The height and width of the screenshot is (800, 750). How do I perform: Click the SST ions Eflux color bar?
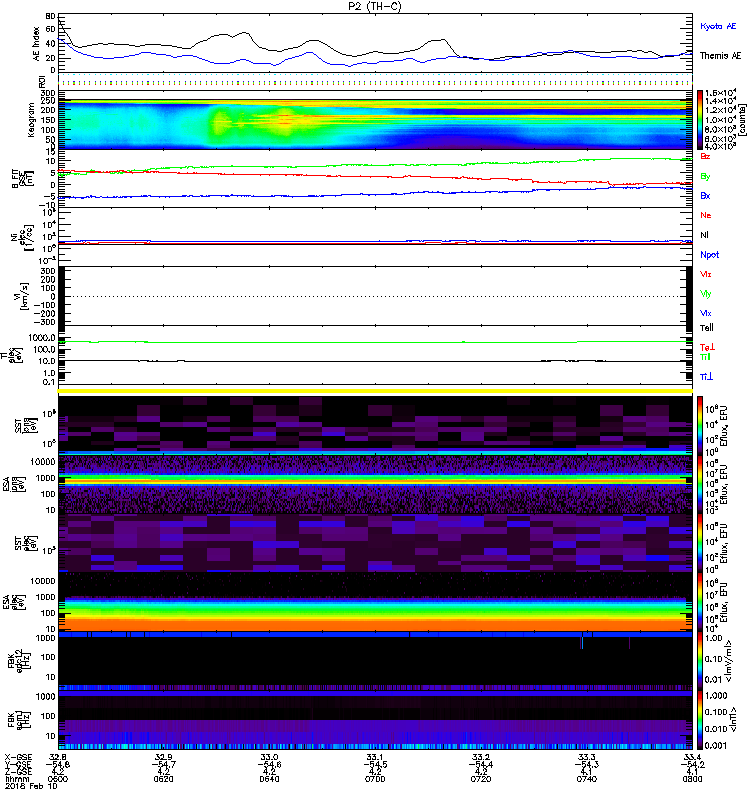[x=700, y=426]
